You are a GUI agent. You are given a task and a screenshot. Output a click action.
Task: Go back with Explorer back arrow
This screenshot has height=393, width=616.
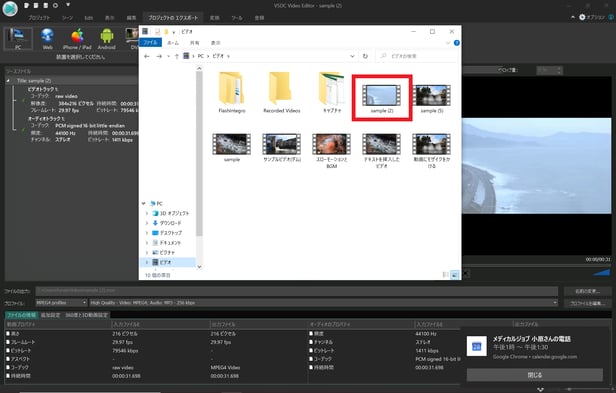point(147,56)
